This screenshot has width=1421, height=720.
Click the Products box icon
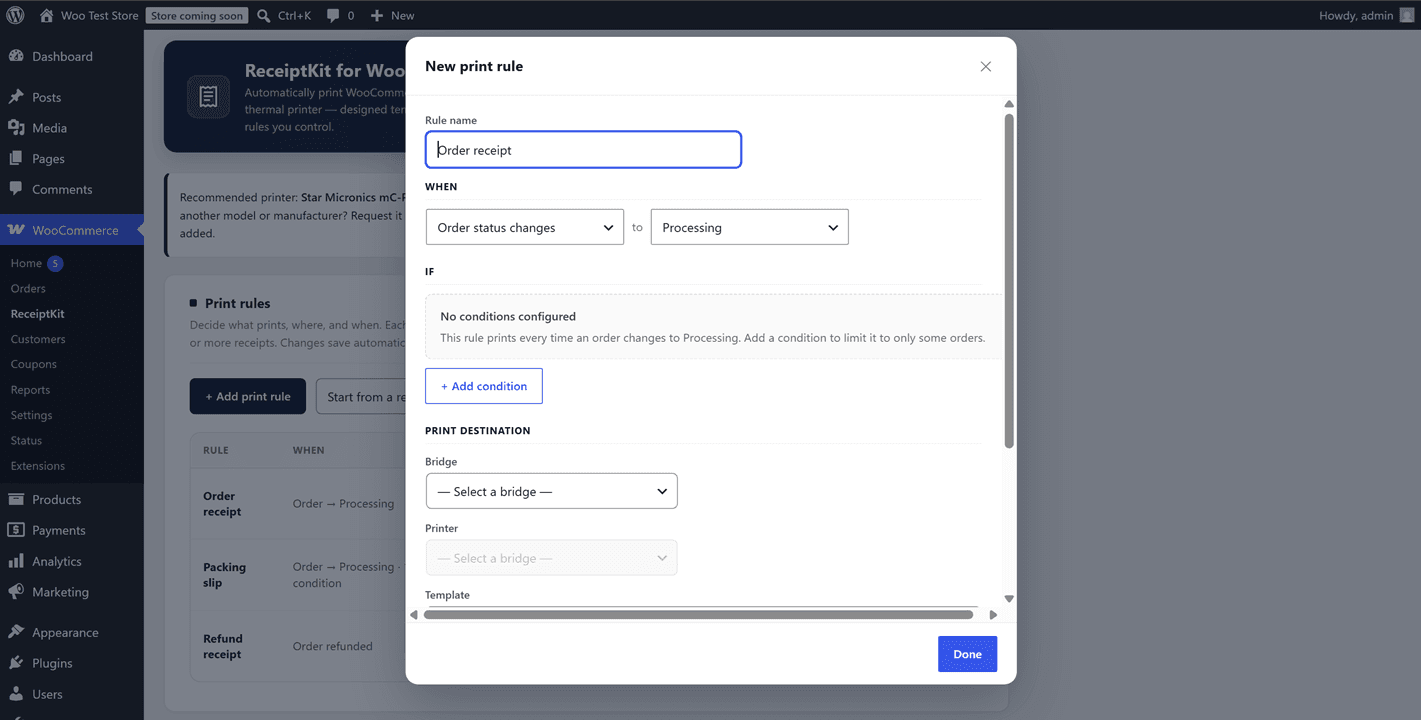[16, 499]
